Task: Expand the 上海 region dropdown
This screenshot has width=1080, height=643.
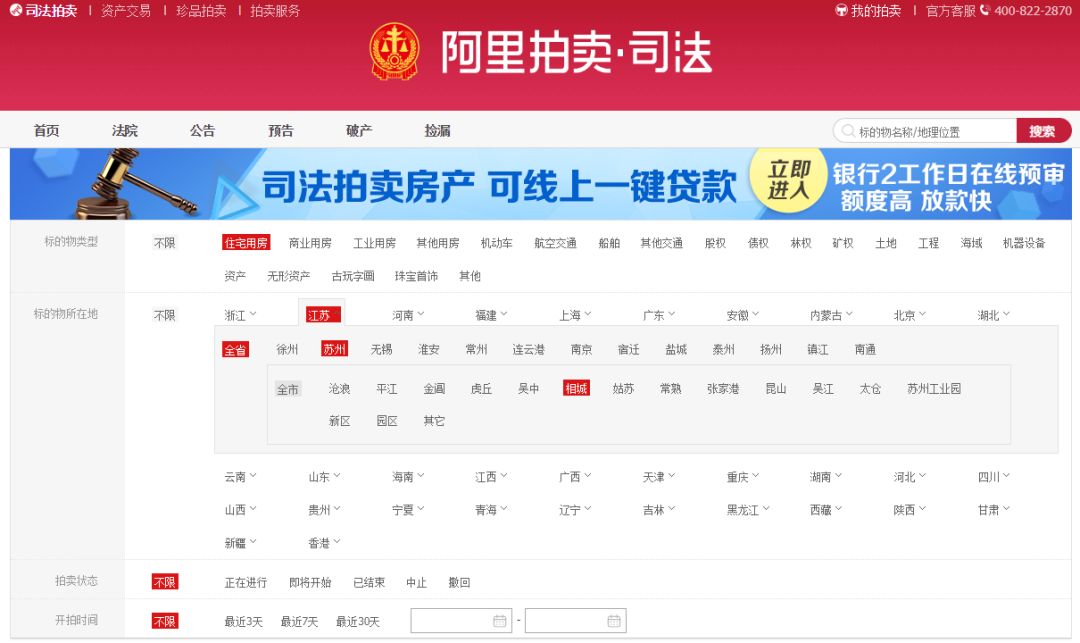Action: [573, 313]
